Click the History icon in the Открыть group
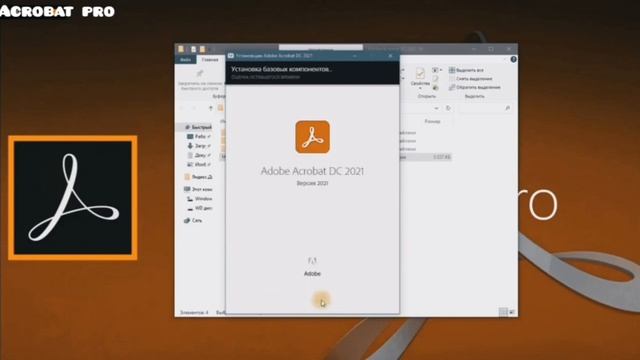 436,88
